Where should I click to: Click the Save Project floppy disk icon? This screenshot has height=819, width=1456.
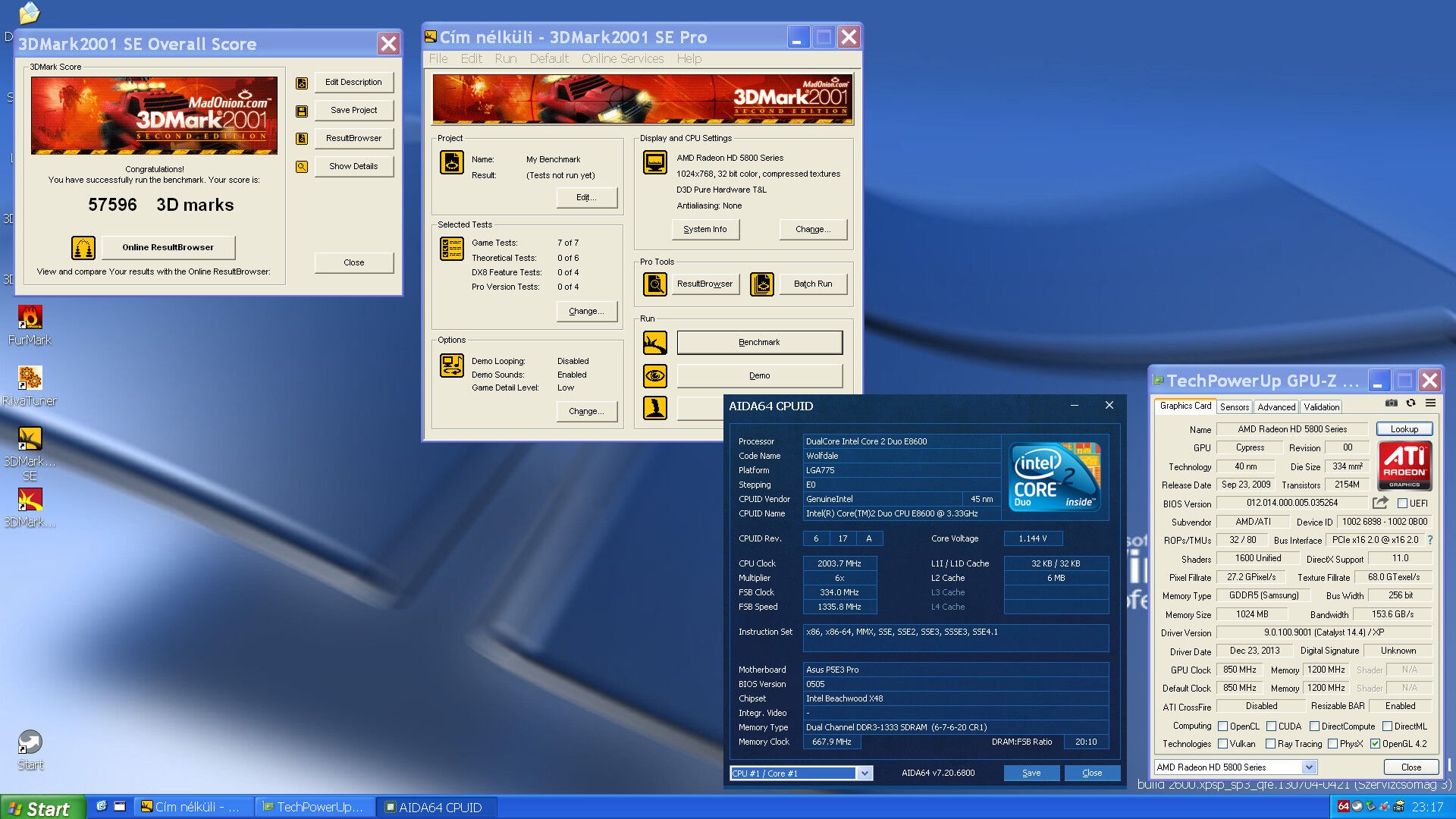pyautogui.click(x=302, y=111)
